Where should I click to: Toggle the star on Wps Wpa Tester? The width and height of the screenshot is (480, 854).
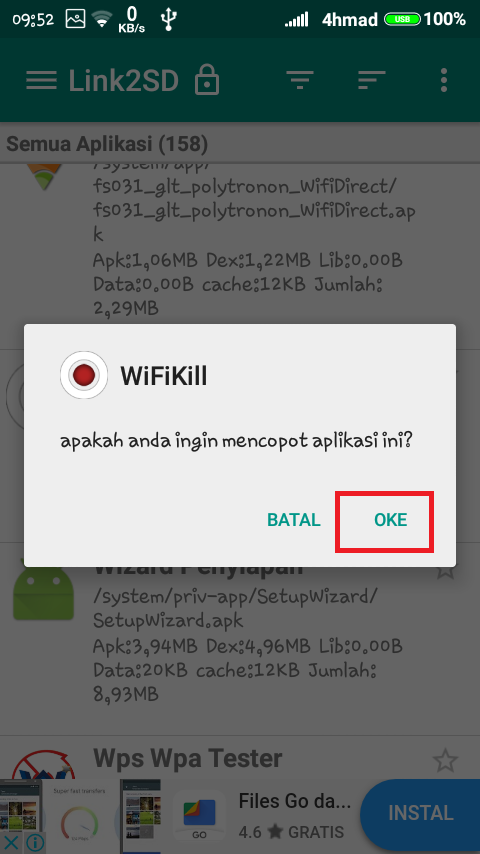pos(445,761)
